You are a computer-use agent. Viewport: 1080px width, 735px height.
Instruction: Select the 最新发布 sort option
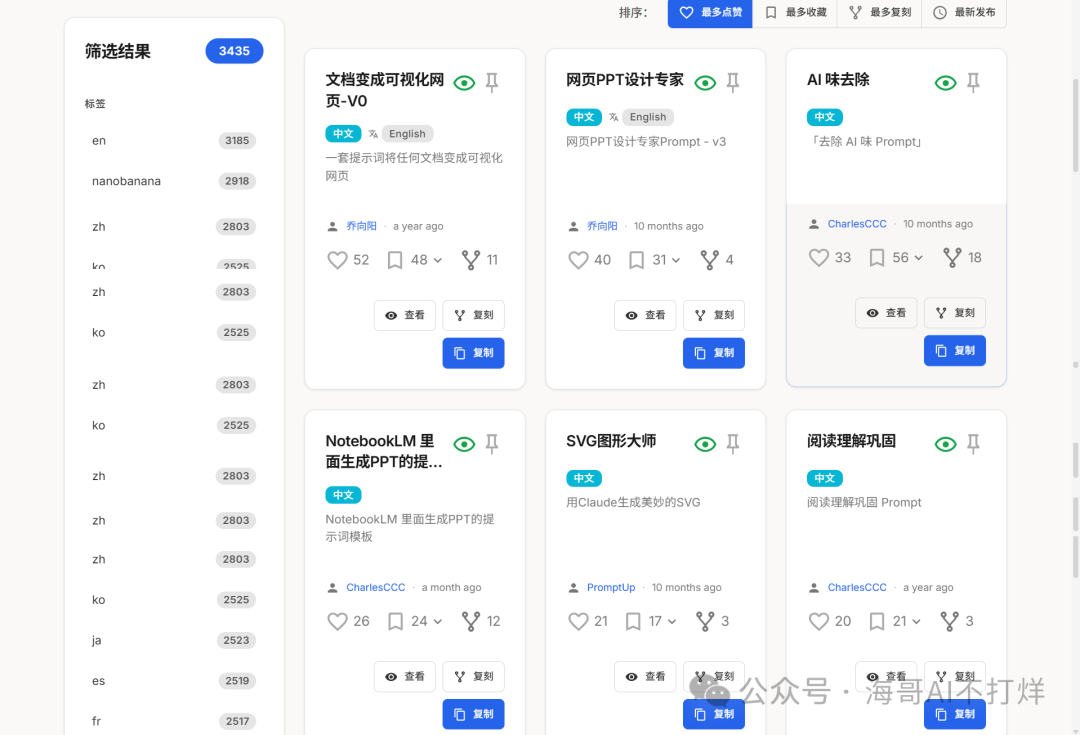[964, 13]
